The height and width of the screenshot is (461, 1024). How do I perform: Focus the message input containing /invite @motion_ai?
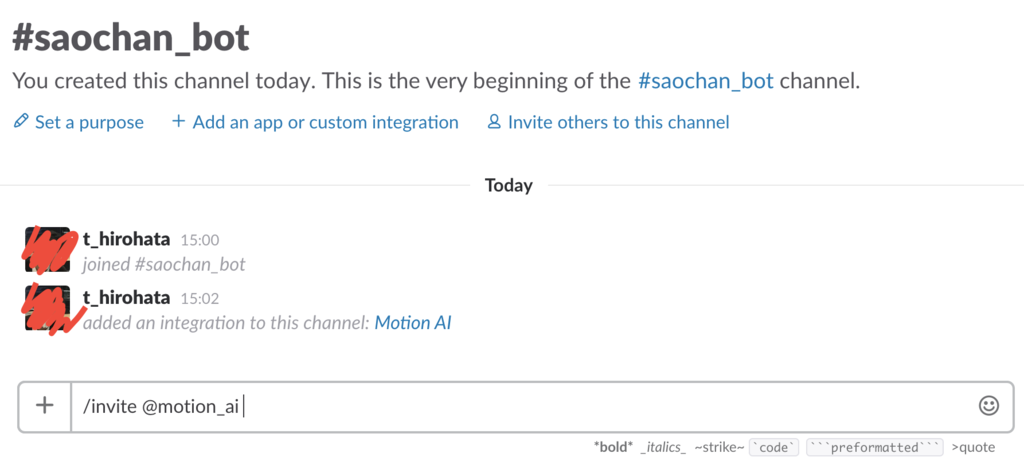520,406
